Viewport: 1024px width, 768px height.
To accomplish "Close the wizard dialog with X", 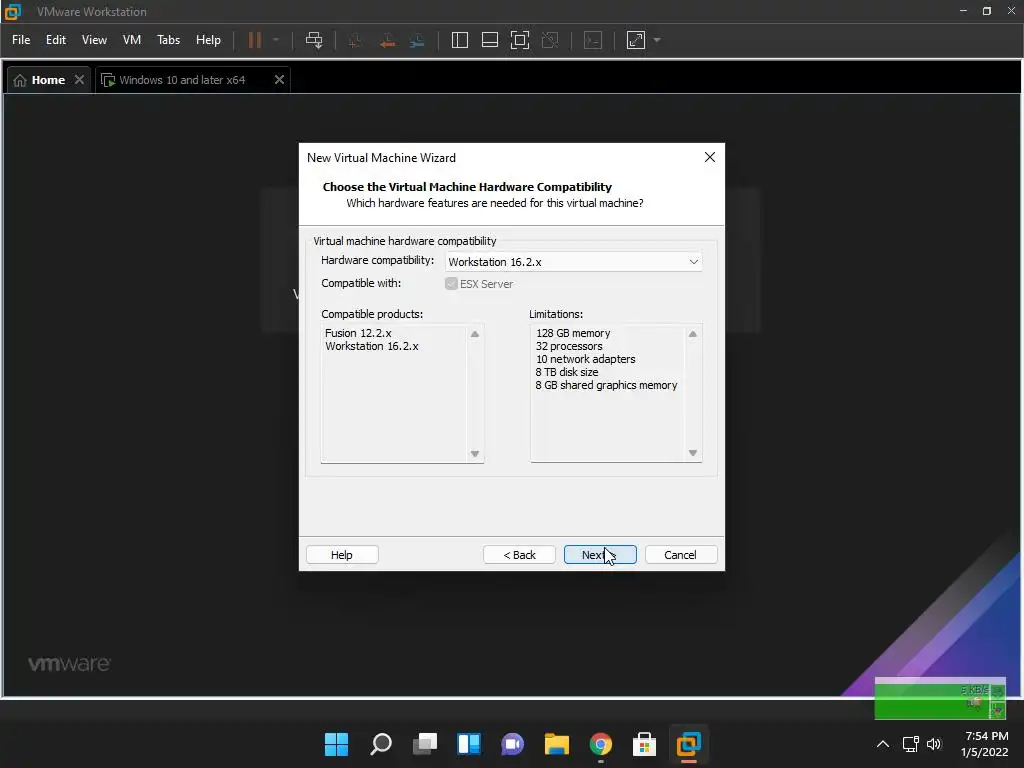I will point(710,157).
